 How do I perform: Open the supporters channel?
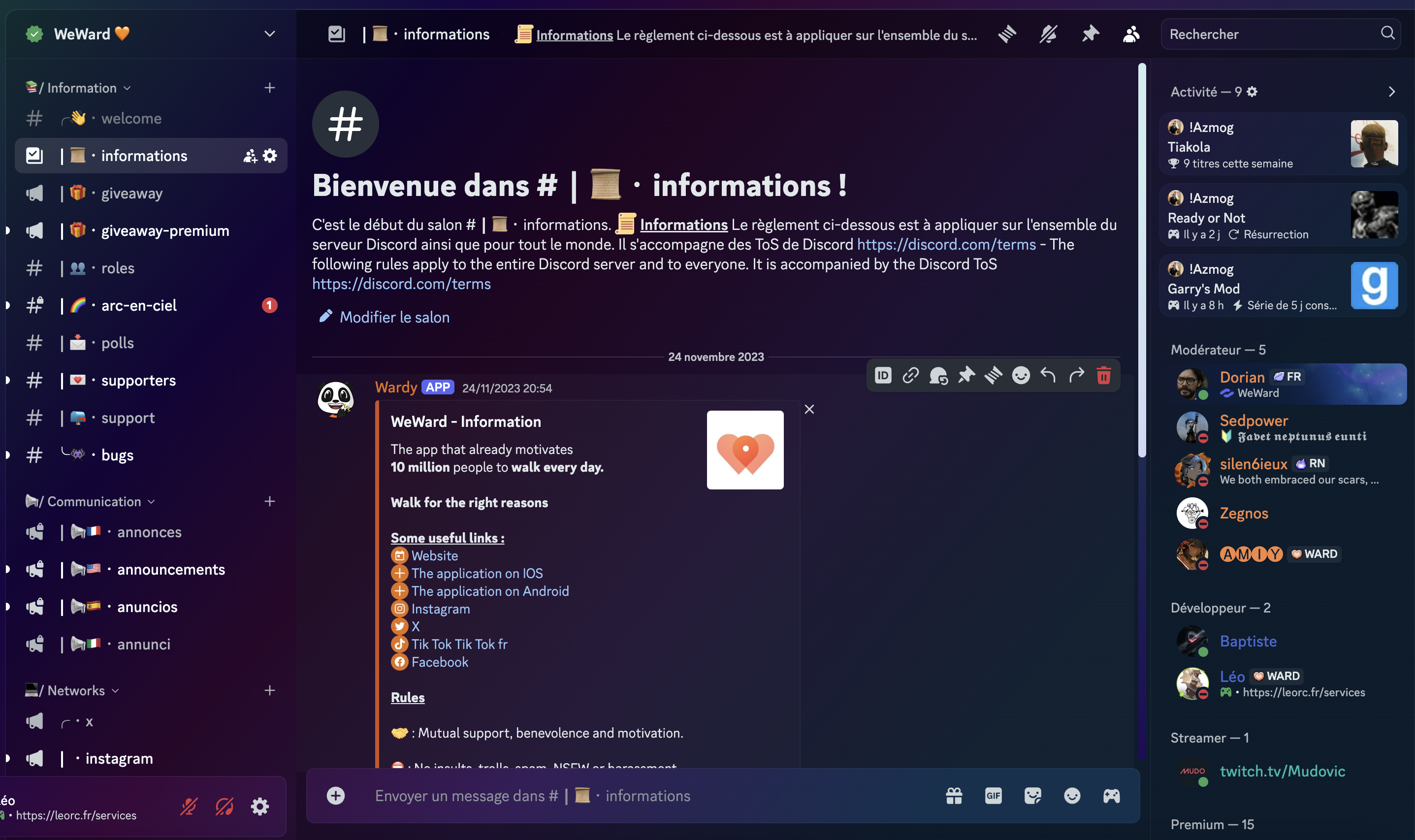pos(151,381)
